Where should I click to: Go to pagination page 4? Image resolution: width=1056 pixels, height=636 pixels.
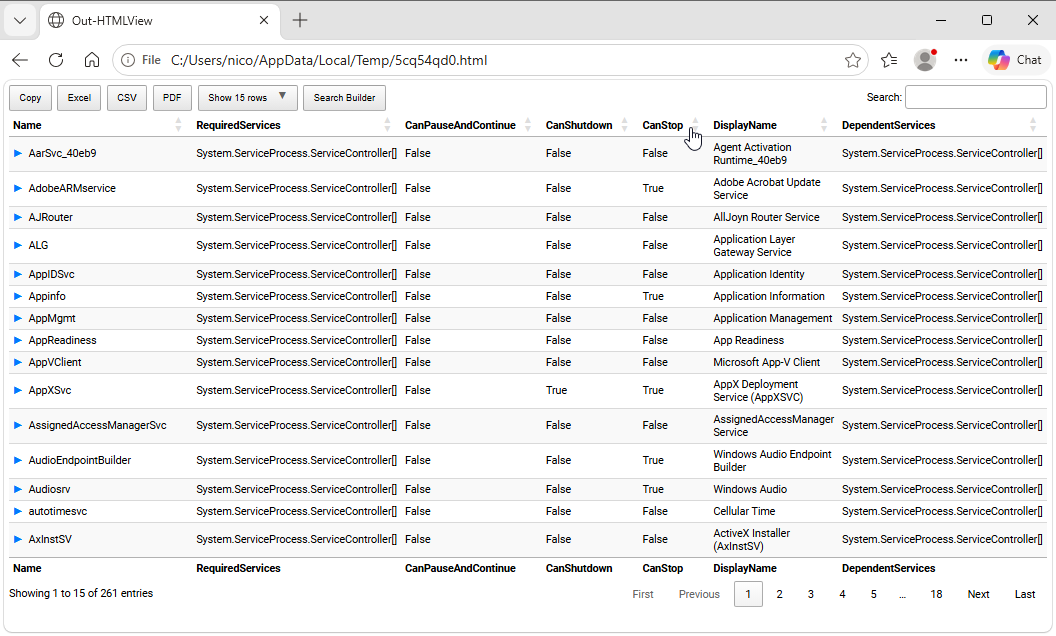(842, 594)
